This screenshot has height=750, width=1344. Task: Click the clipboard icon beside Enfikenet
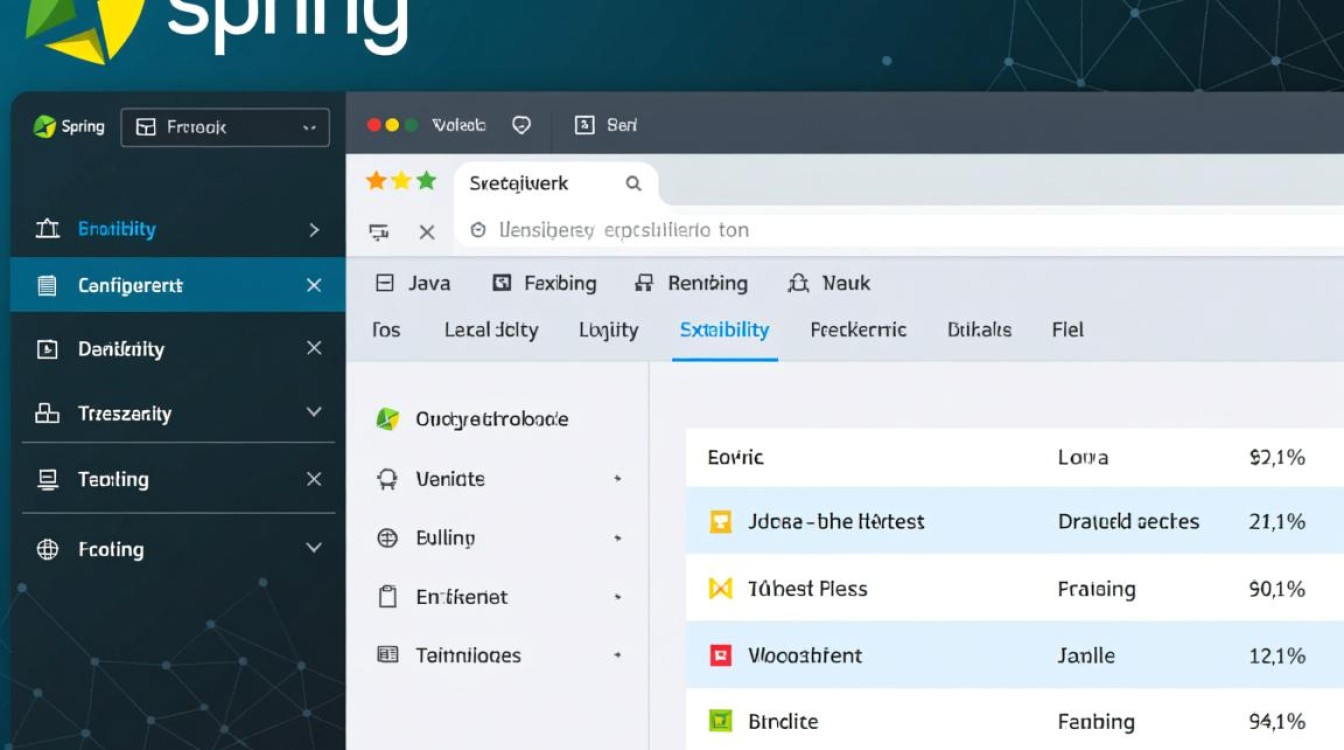388,597
